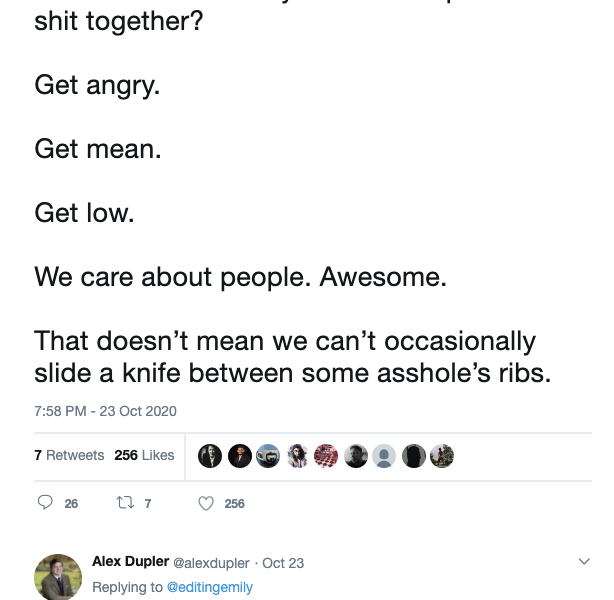614x600 pixels.
Task: Click the Alex Dupler display name
Action: (131, 562)
